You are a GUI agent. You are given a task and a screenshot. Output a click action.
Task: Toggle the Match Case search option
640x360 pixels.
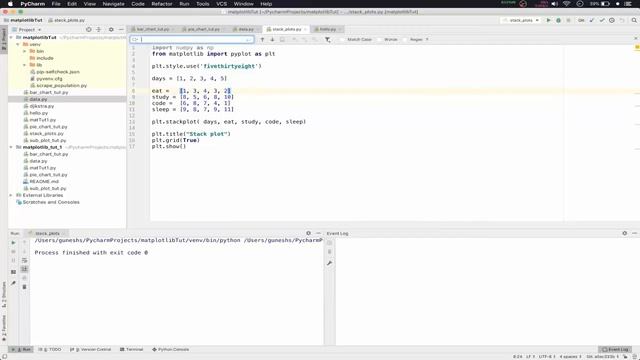(x=356, y=40)
